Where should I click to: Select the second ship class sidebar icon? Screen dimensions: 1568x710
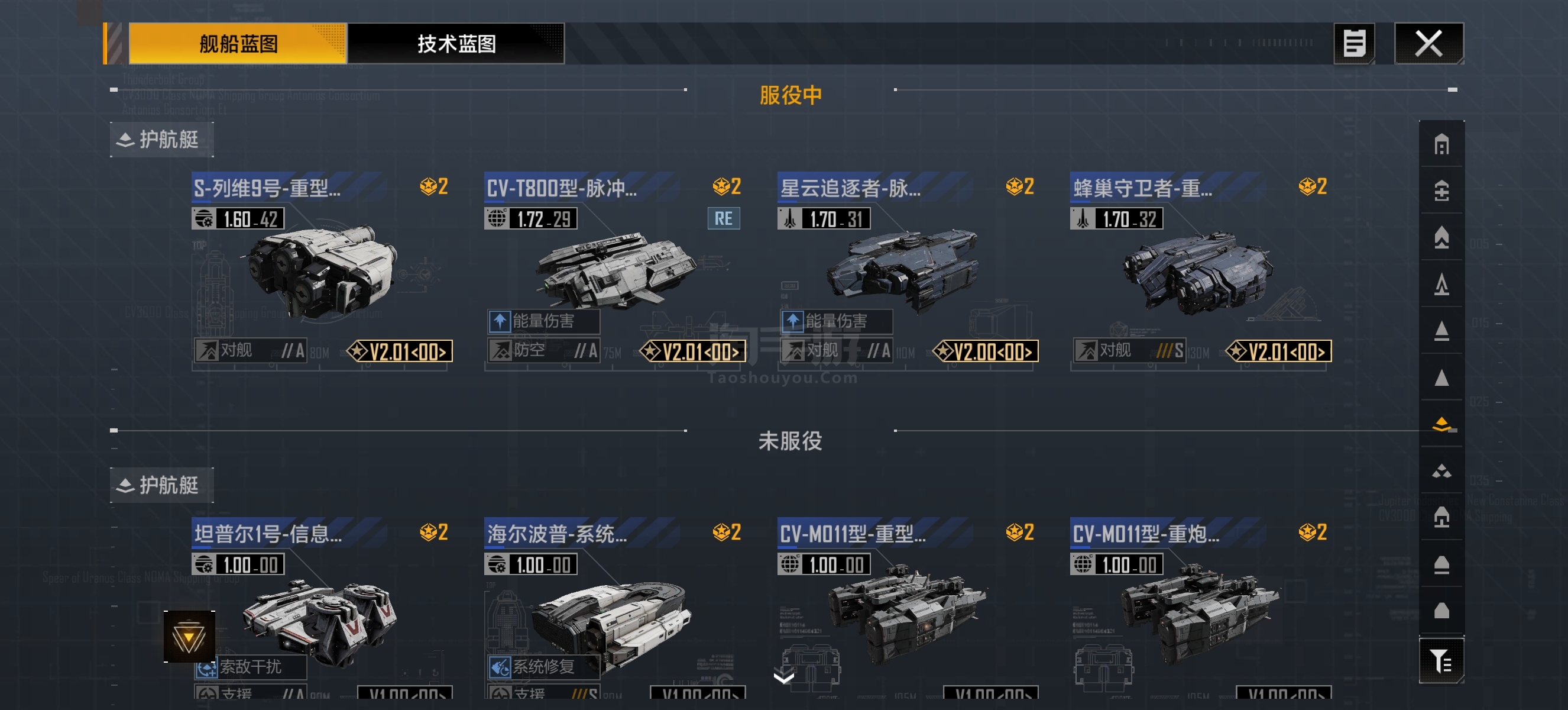(1441, 191)
